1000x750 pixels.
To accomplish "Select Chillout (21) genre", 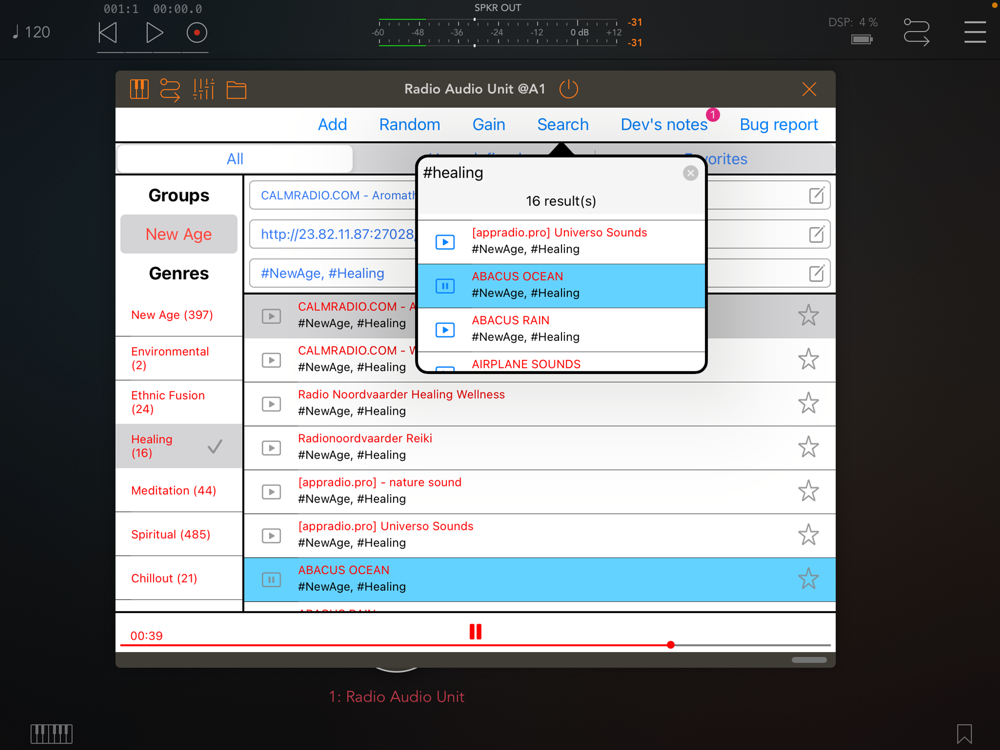I will (x=179, y=578).
